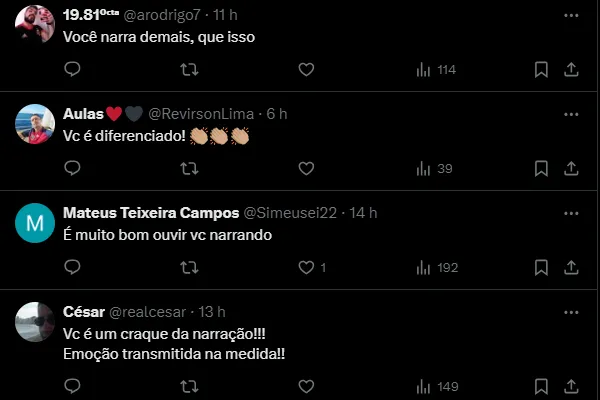Like Mateus's tweet with 1 like
The image size is (600, 400).
[x=308, y=267]
